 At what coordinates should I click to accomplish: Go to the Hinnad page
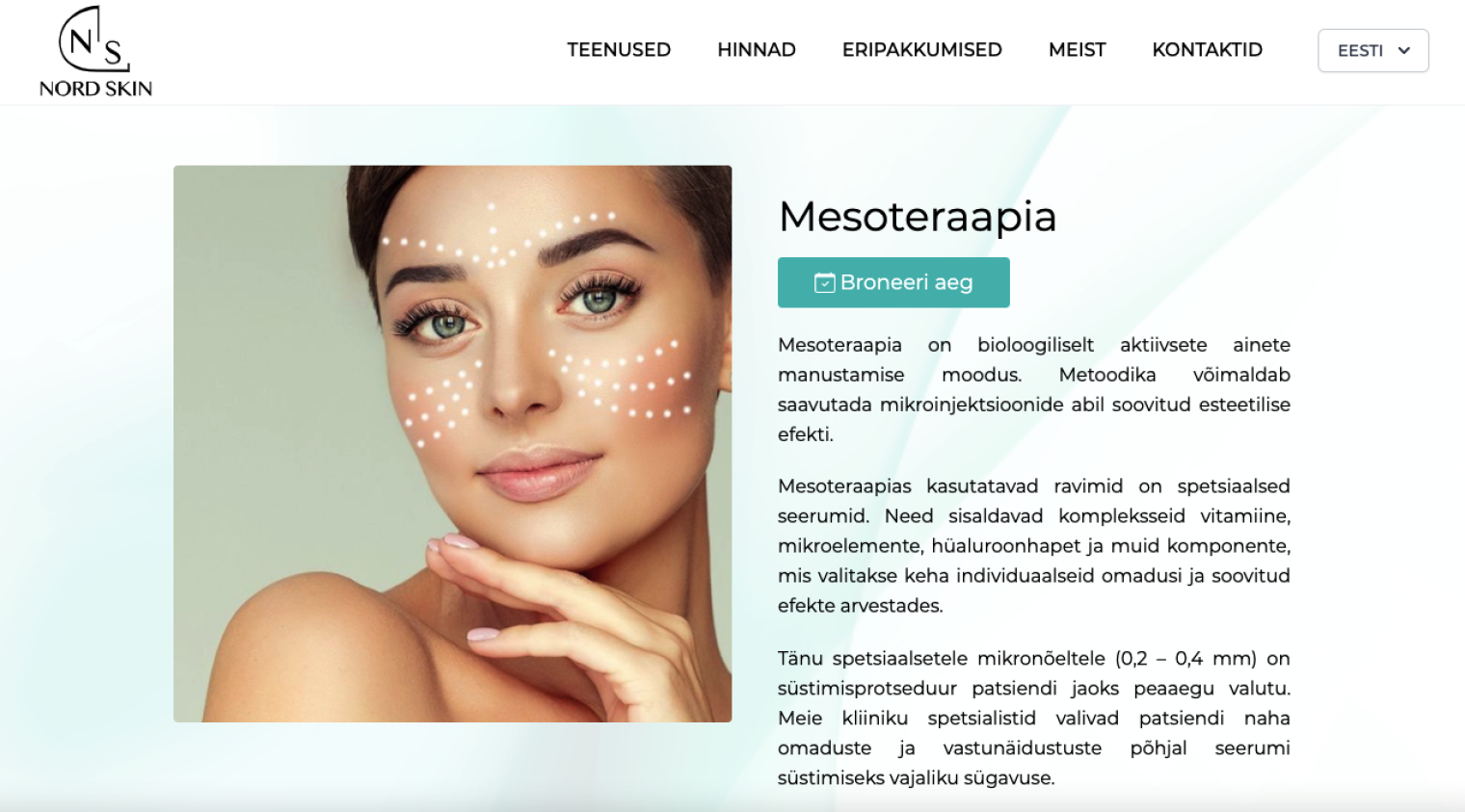tap(757, 50)
